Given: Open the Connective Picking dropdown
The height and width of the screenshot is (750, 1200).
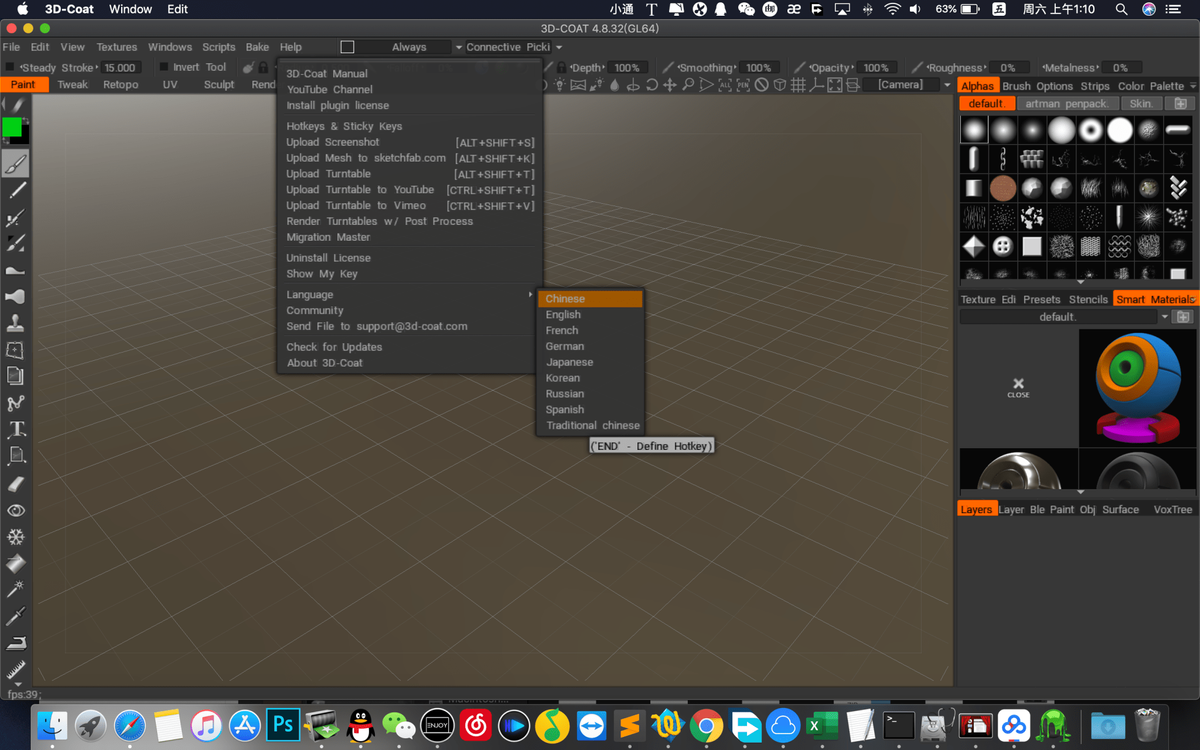Looking at the screenshot, I should pyautogui.click(x=514, y=47).
